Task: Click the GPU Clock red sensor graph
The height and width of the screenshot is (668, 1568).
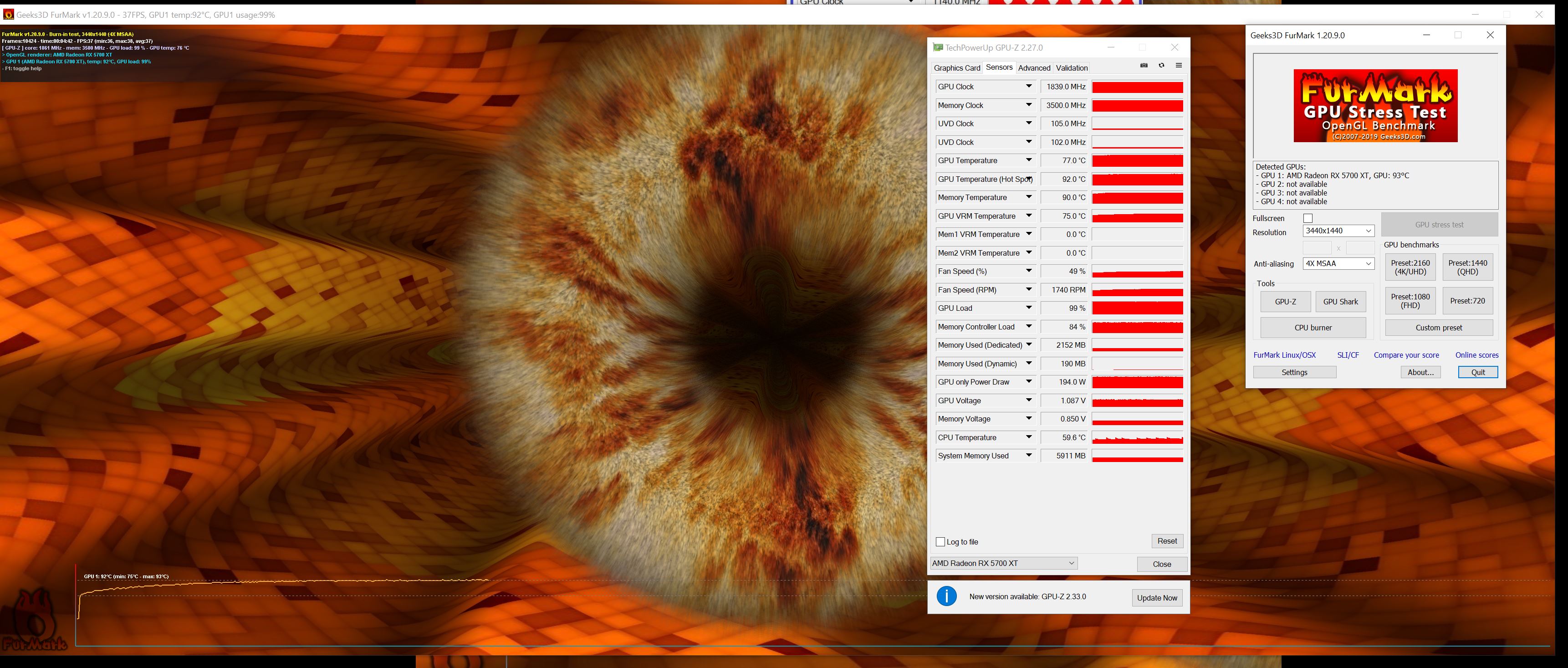Action: (x=1137, y=87)
